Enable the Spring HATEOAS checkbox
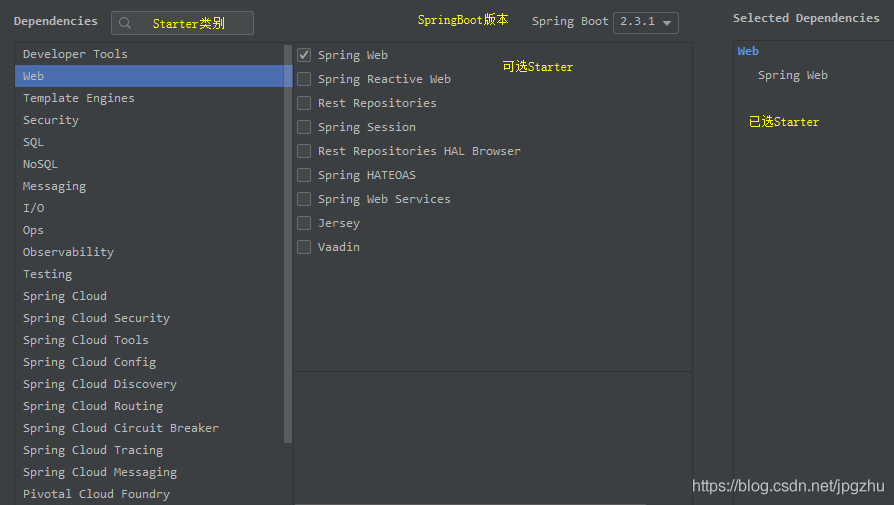 [304, 175]
